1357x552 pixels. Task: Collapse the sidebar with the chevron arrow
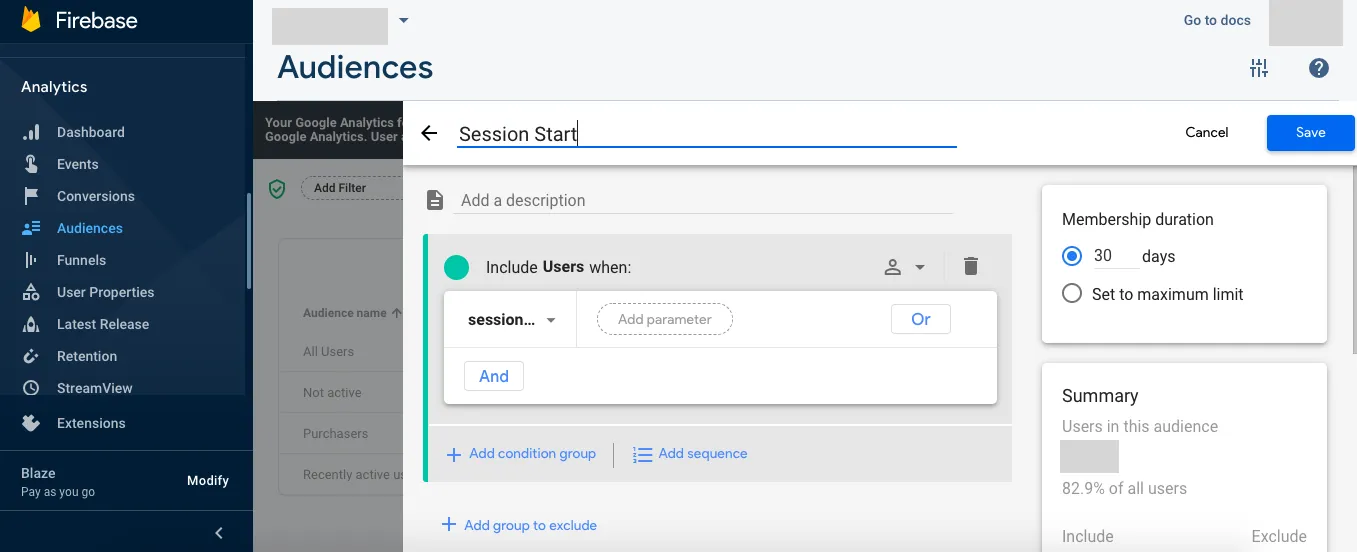tap(219, 533)
